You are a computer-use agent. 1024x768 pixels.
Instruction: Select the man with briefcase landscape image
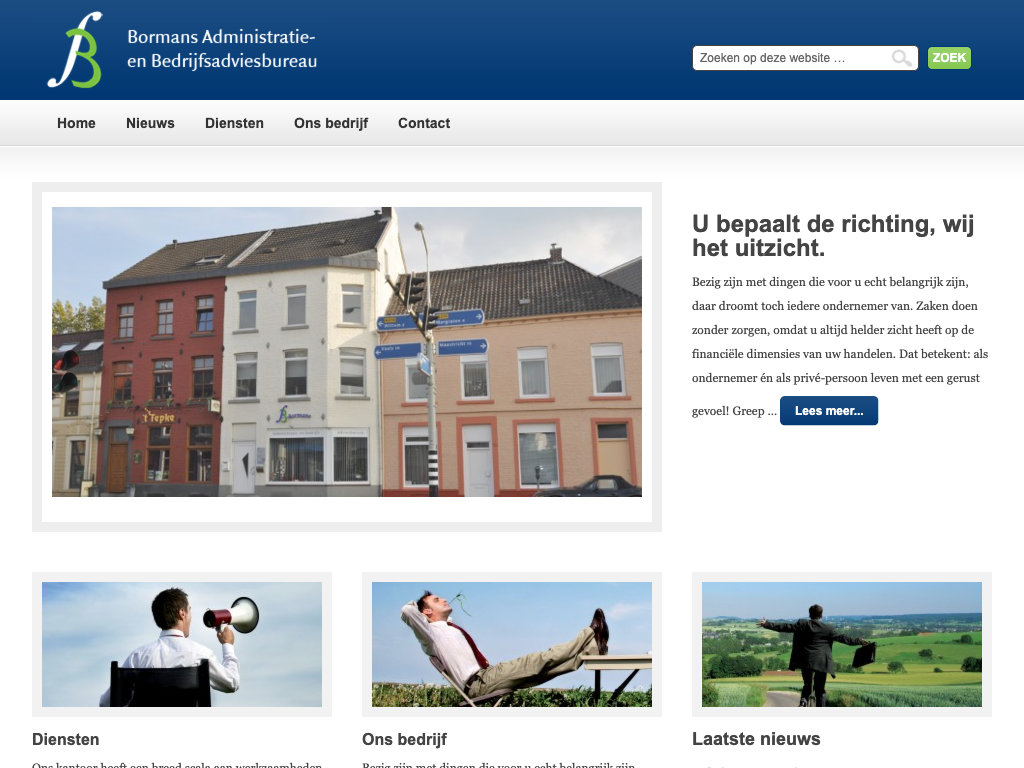point(842,644)
